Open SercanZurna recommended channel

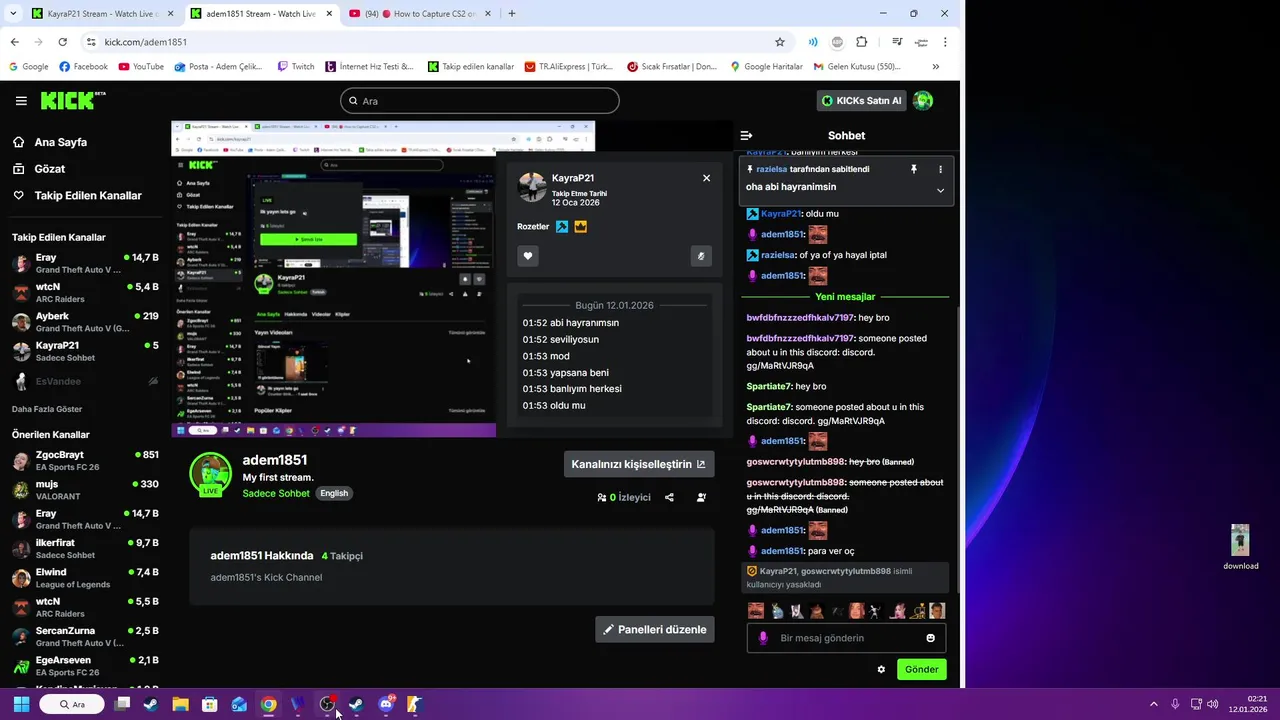(85, 637)
